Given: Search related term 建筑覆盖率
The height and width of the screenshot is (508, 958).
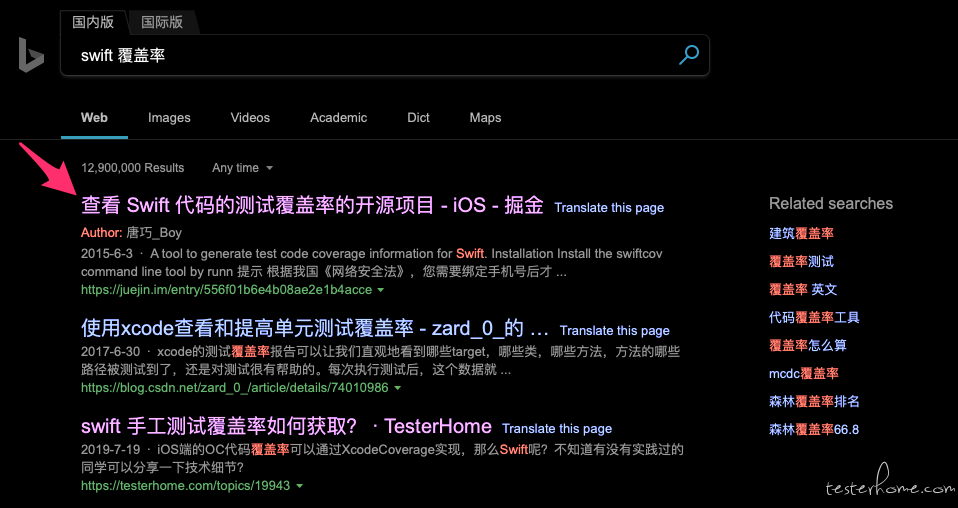Looking at the screenshot, I should click(801, 233).
